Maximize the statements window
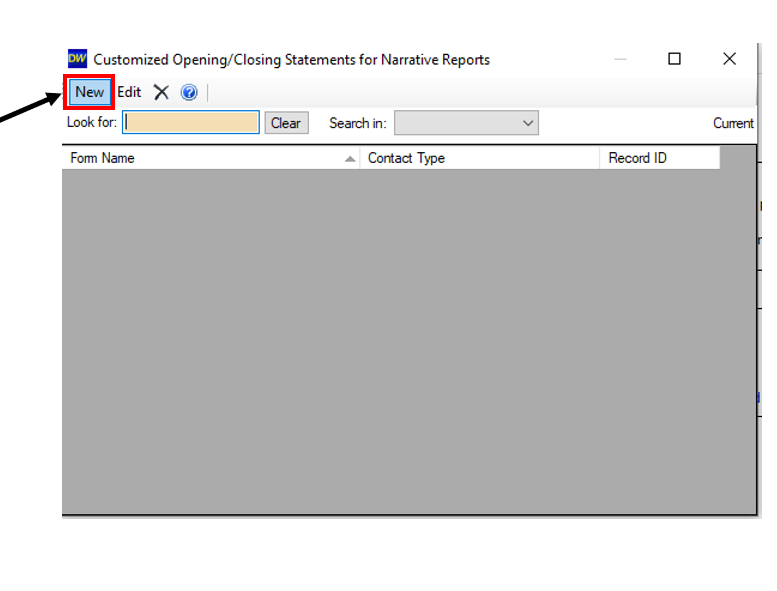777x591 pixels. pyautogui.click(x=674, y=59)
